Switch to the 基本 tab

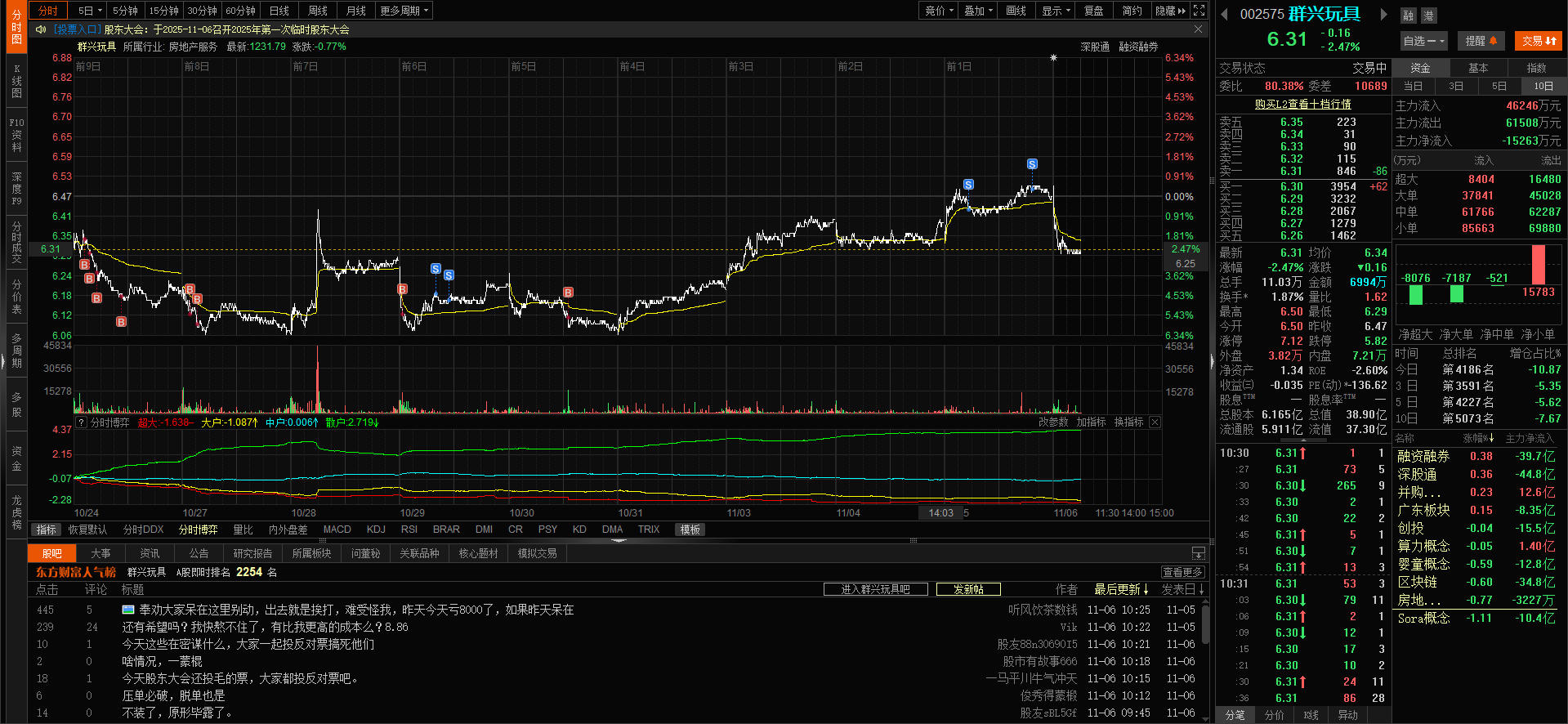[1478, 68]
